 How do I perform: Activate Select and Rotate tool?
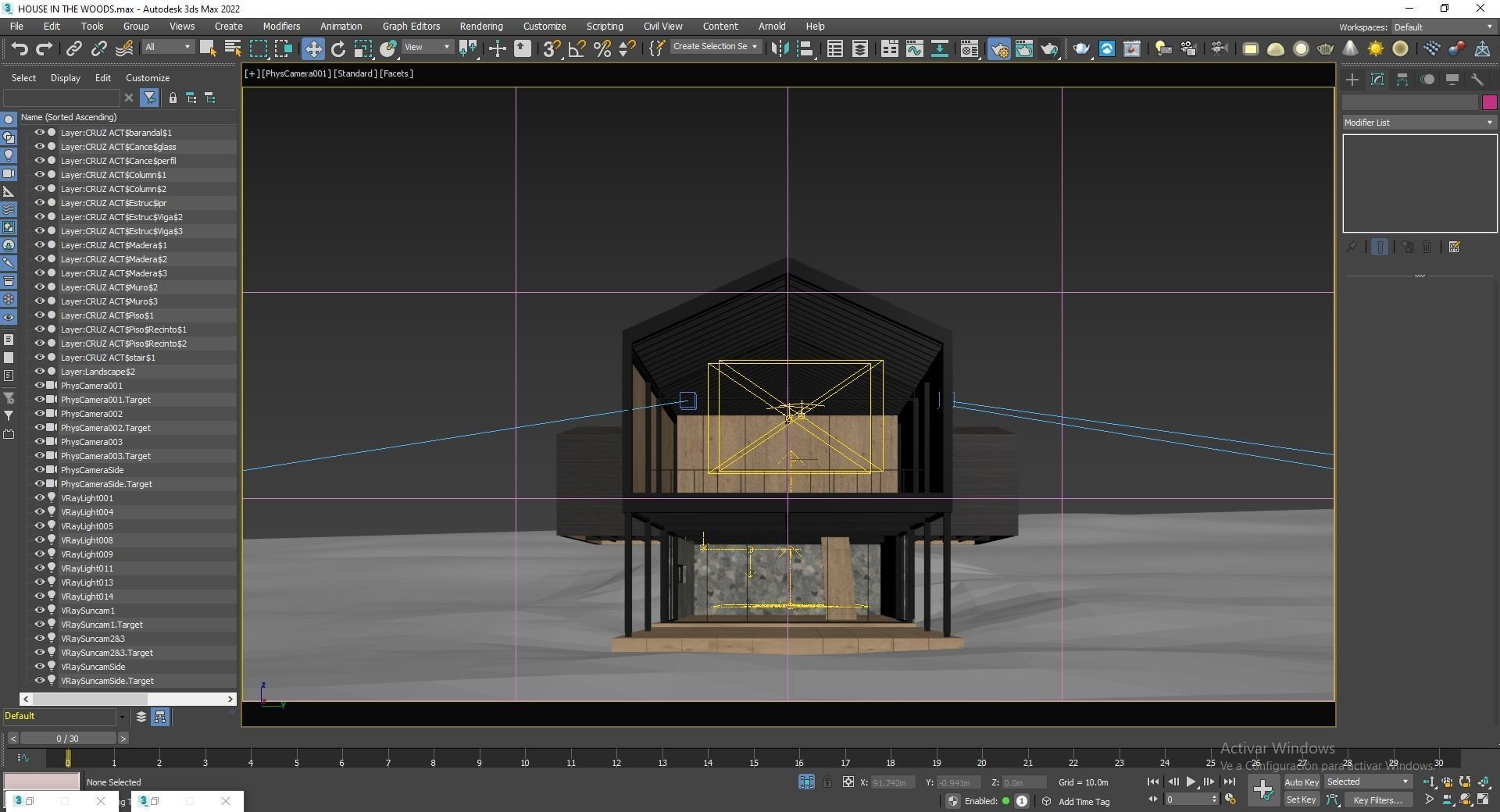click(x=338, y=48)
